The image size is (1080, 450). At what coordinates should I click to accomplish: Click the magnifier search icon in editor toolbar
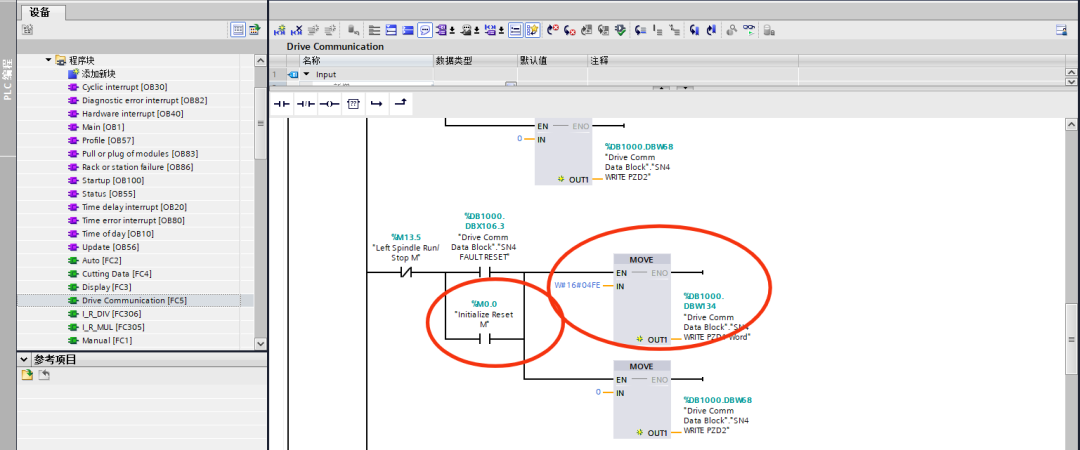point(731,30)
